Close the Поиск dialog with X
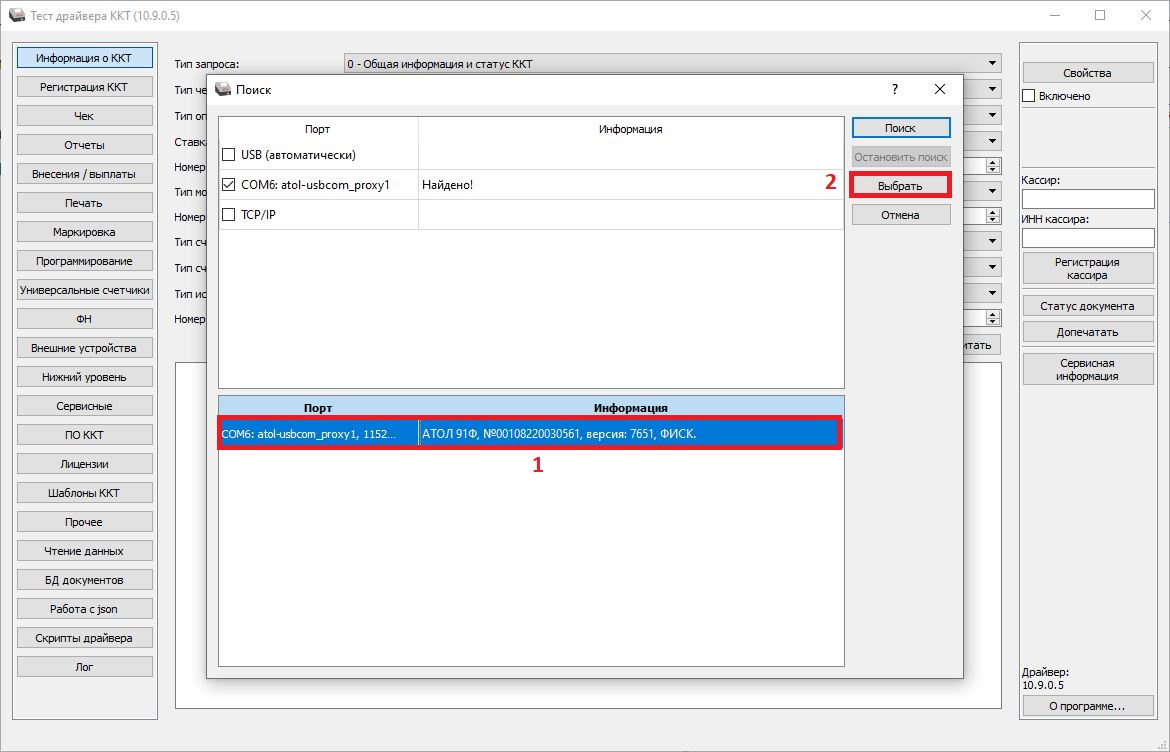 coord(939,89)
